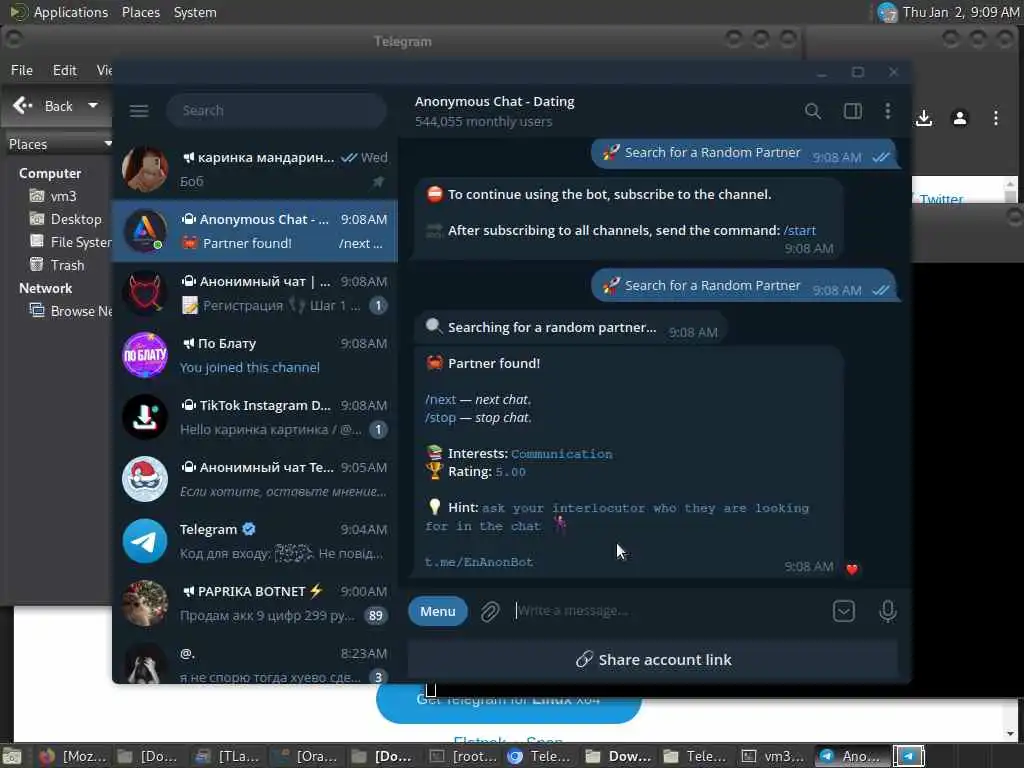Select Anonymous Chat Partner found conversation
This screenshot has width=1024, height=768.
(255, 231)
